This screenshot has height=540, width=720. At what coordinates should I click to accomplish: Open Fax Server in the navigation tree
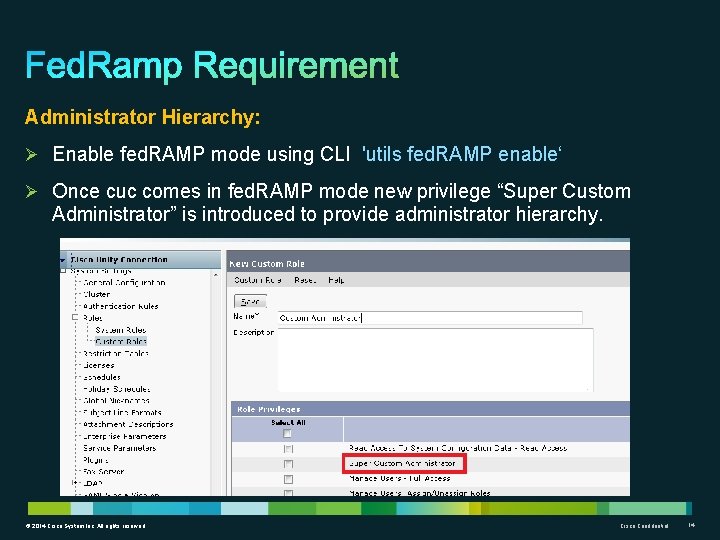[x=104, y=472]
